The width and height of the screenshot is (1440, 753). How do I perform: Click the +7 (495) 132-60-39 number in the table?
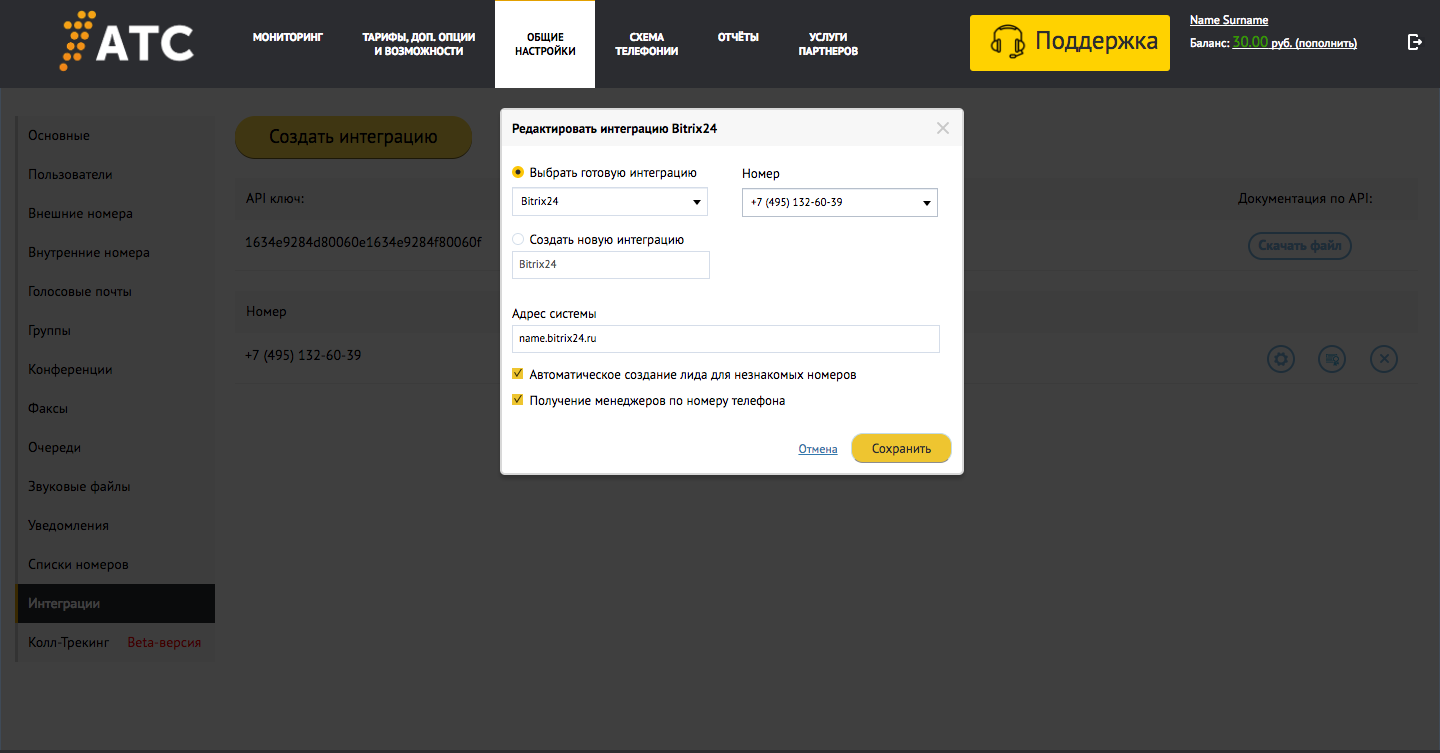pos(303,355)
